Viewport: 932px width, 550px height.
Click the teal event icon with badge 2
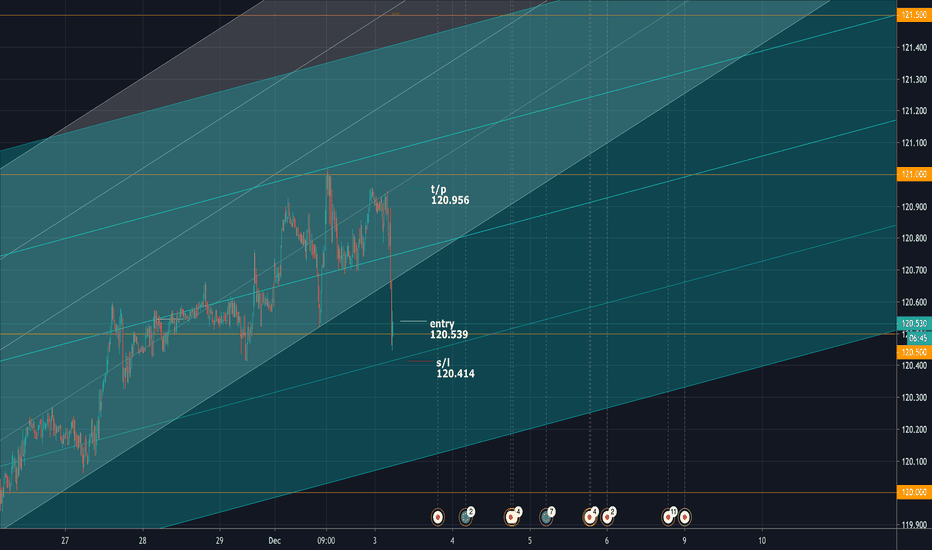tap(466, 517)
